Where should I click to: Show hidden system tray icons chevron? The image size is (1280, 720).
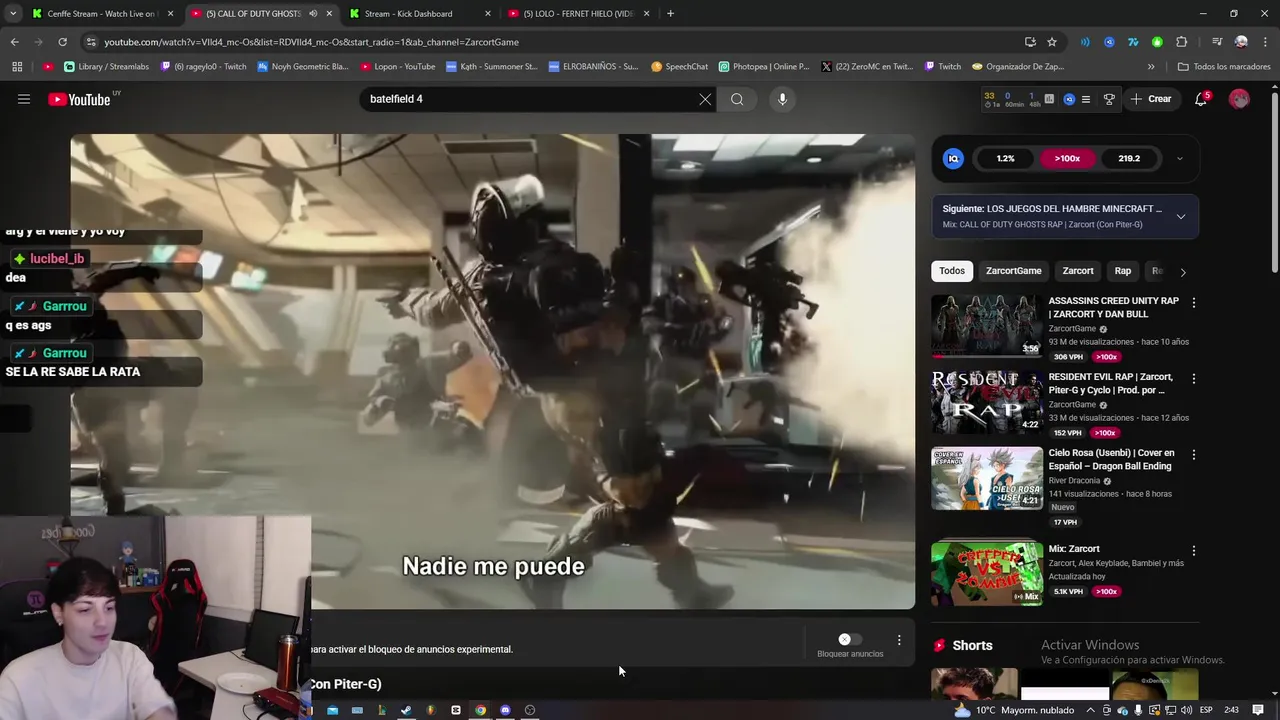point(1090,710)
